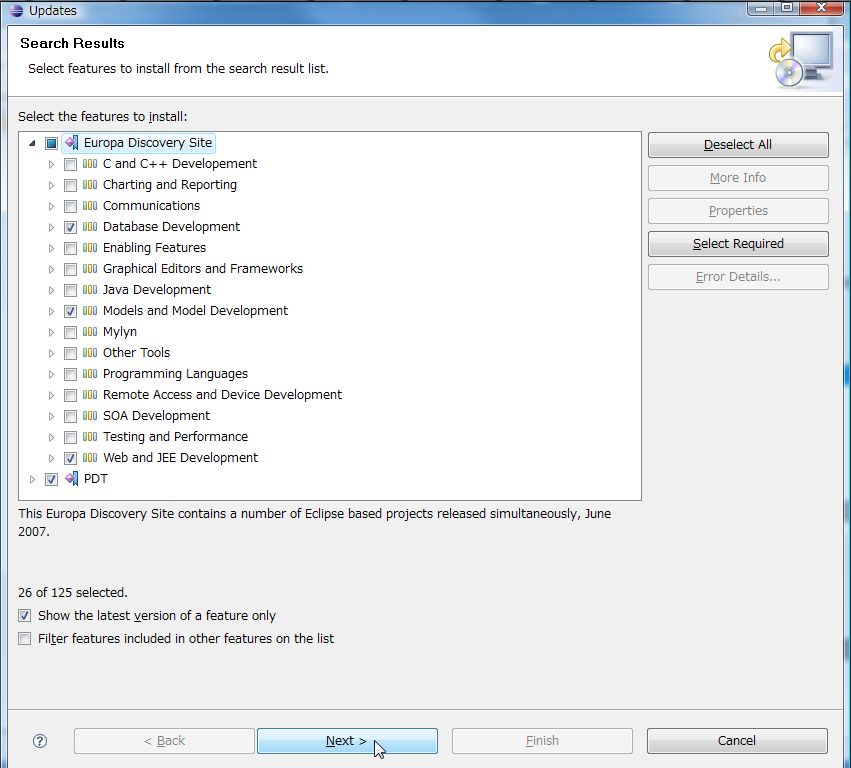Select the Graphical Editors and Frameworks label
The height and width of the screenshot is (768, 851).
(203, 269)
